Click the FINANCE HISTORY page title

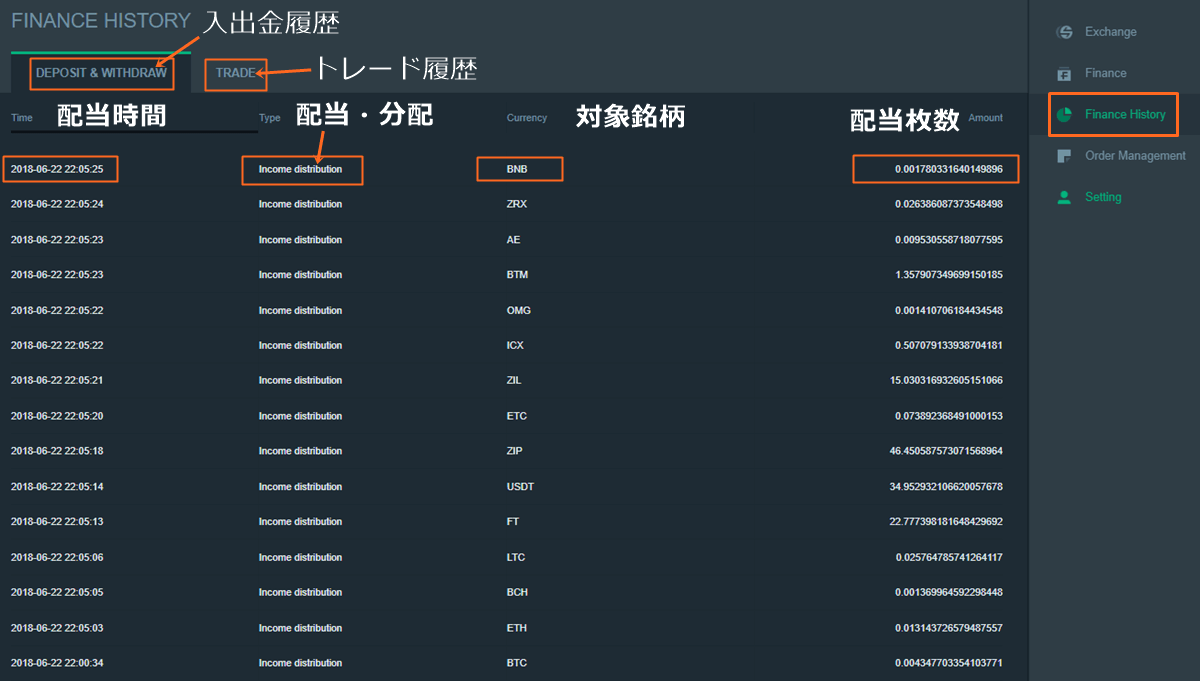(x=100, y=20)
